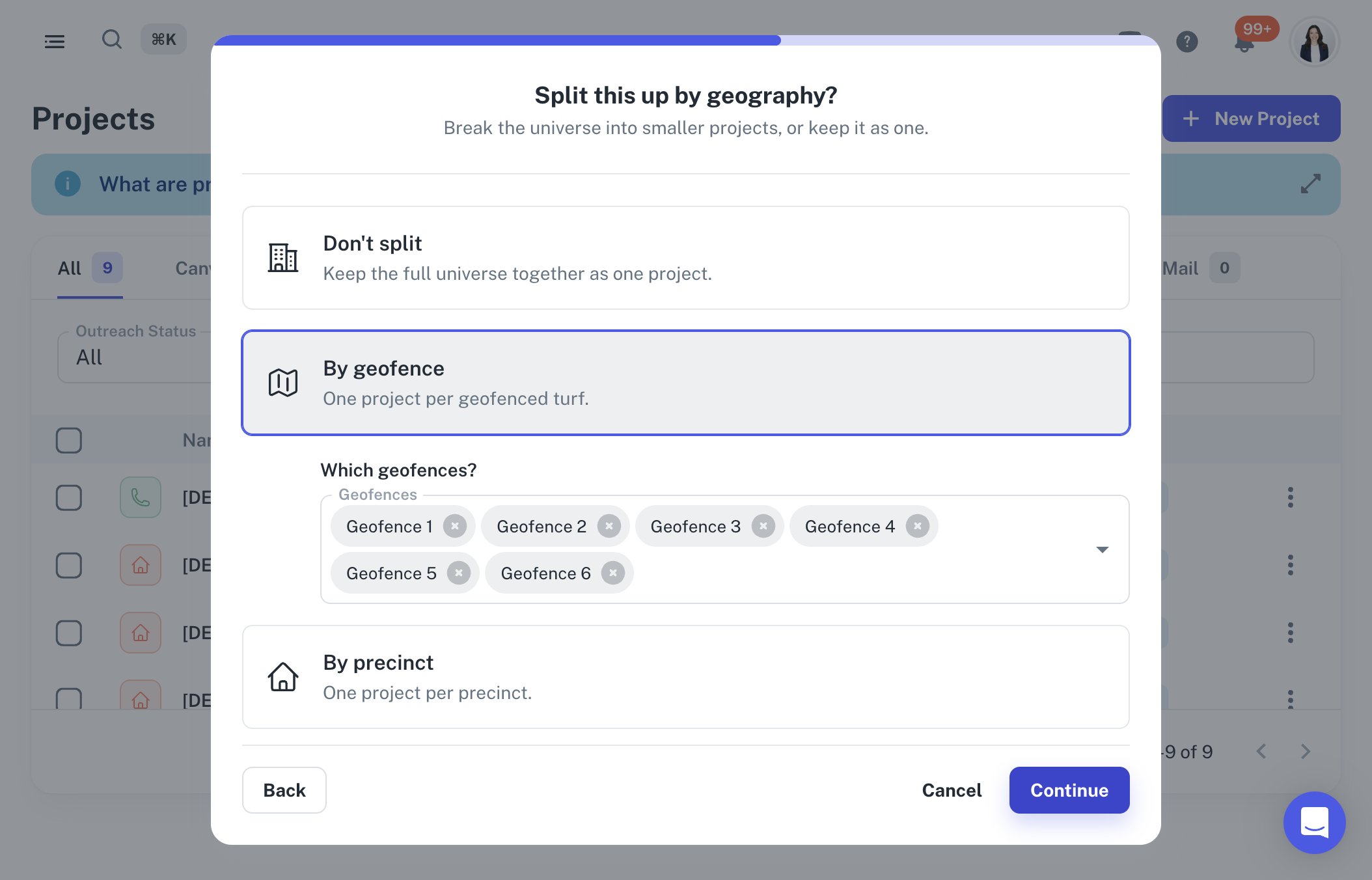Select the By geofence option
The height and width of the screenshot is (880, 1372).
686,383
